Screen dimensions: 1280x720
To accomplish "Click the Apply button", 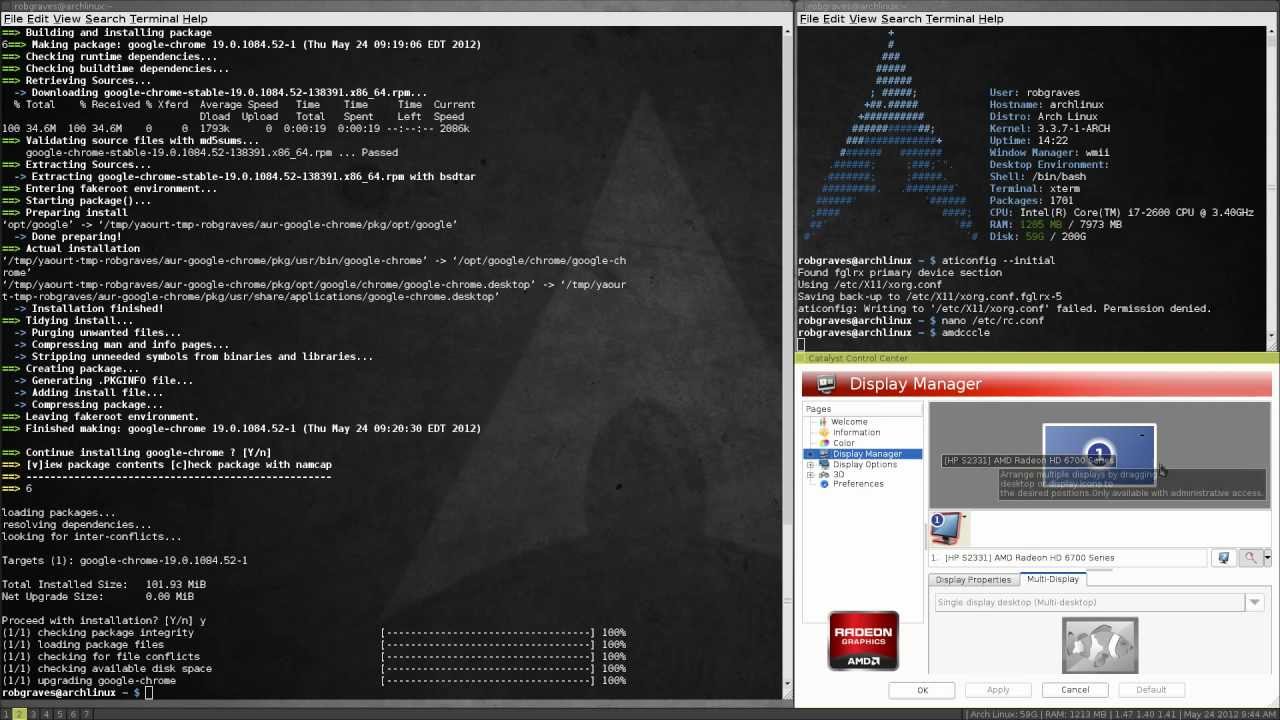I will point(999,690).
